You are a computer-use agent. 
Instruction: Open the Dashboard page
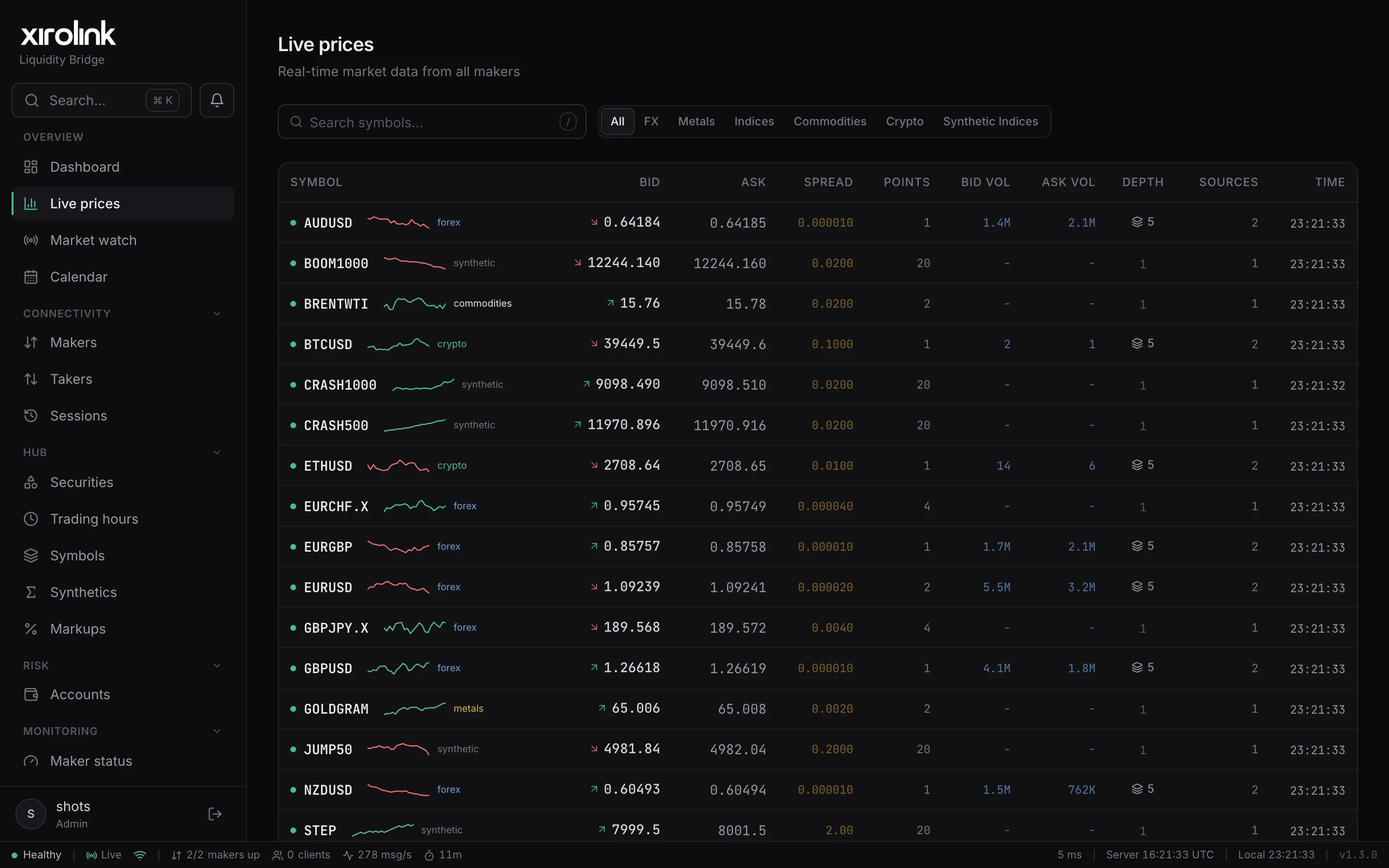click(123, 167)
